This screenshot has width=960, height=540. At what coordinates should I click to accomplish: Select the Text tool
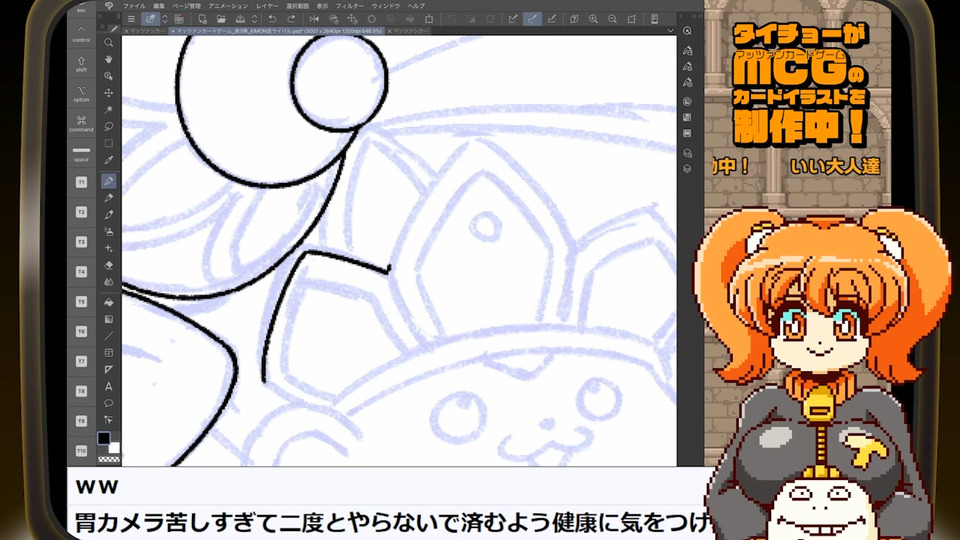[108, 386]
